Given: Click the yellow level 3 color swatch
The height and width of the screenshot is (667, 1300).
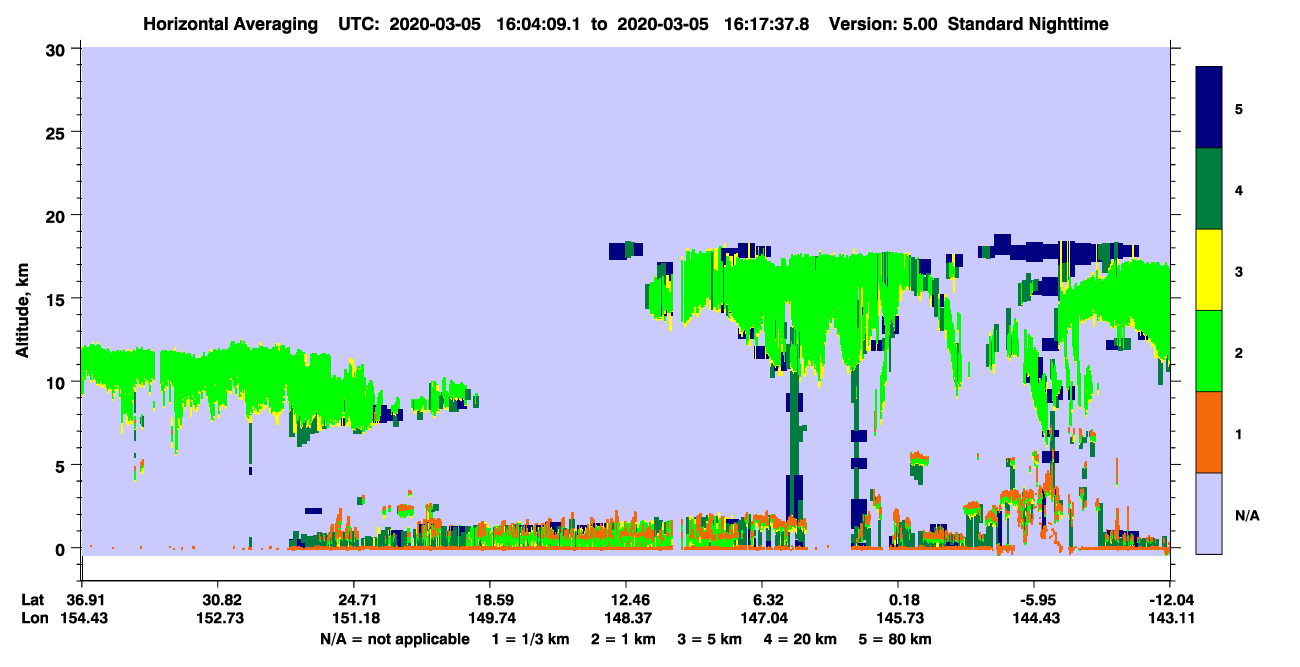Looking at the screenshot, I should 1209,270.
